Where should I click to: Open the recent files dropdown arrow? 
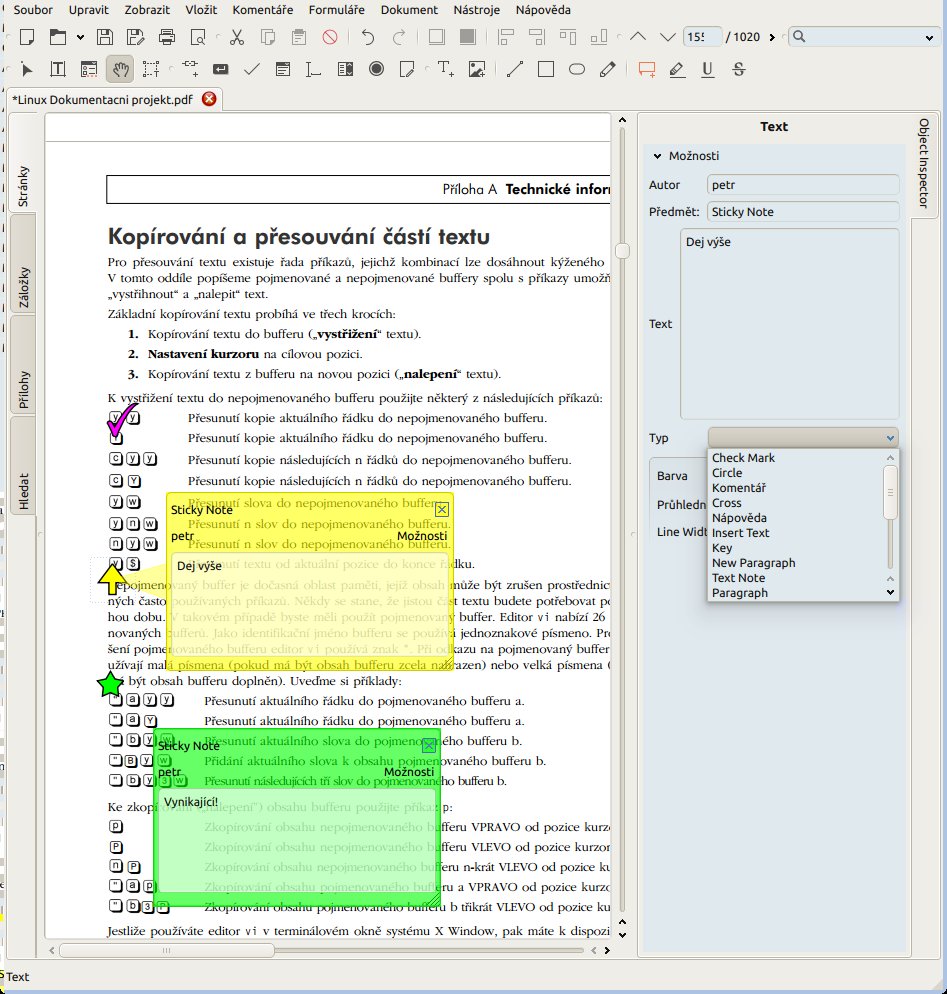coord(81,37)
